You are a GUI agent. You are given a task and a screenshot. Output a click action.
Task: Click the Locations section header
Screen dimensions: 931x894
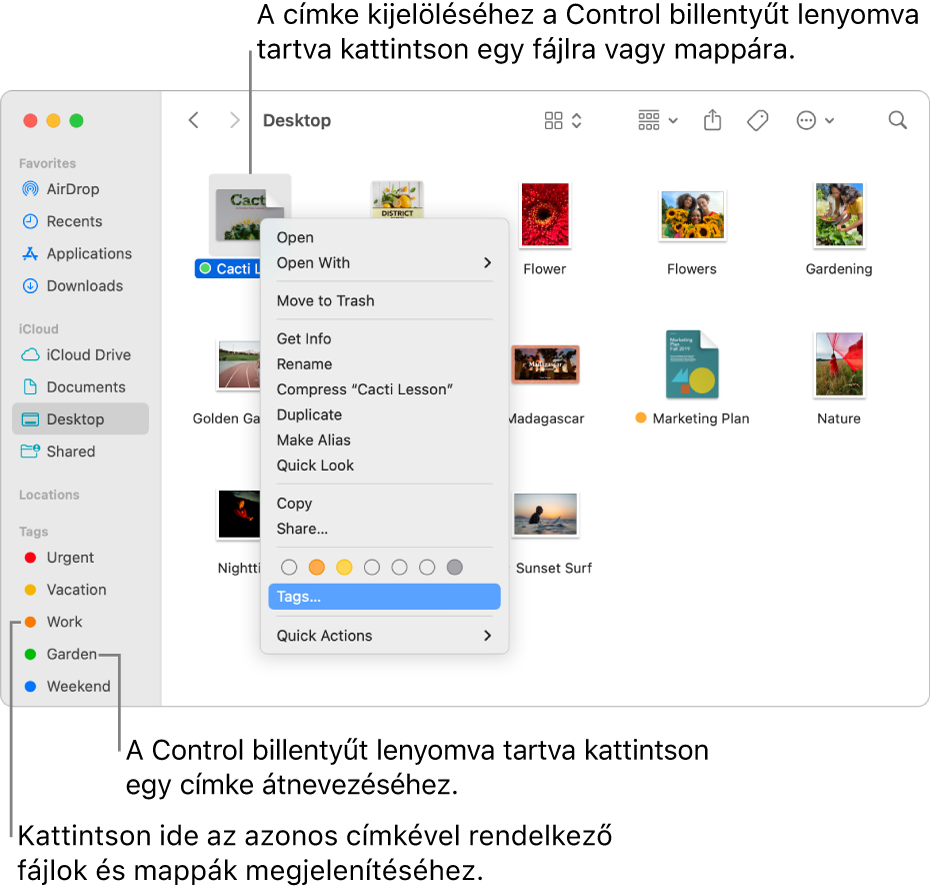click(x=49, y=494)
